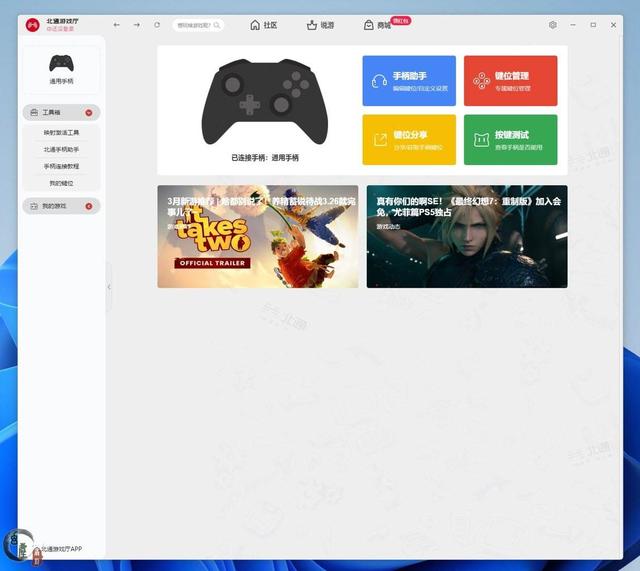This screenshot has height=571, width=640.
Task: Refresh the page with the reload icon
Action: (157, 25)
